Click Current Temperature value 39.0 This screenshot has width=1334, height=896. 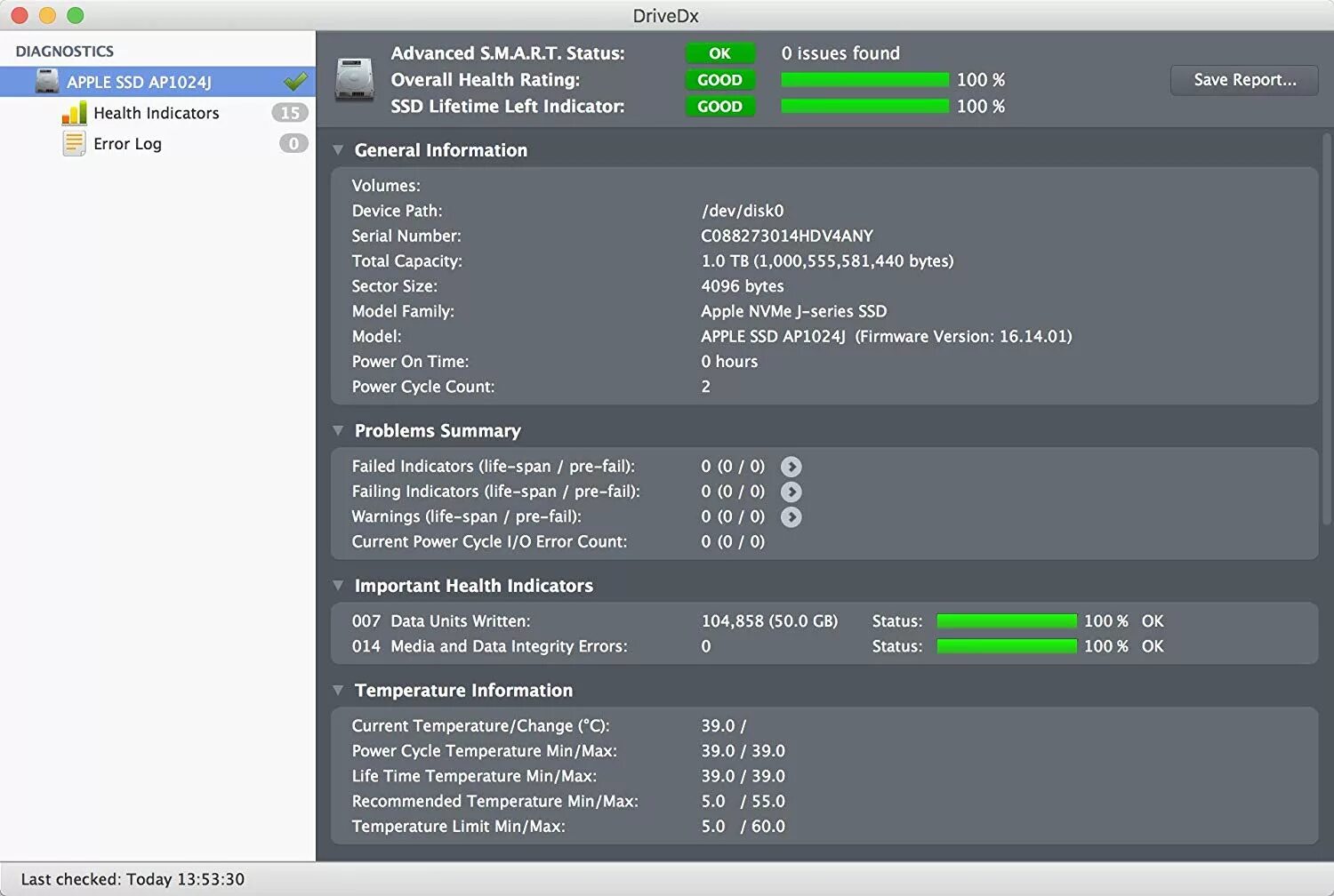click(723, 726)
